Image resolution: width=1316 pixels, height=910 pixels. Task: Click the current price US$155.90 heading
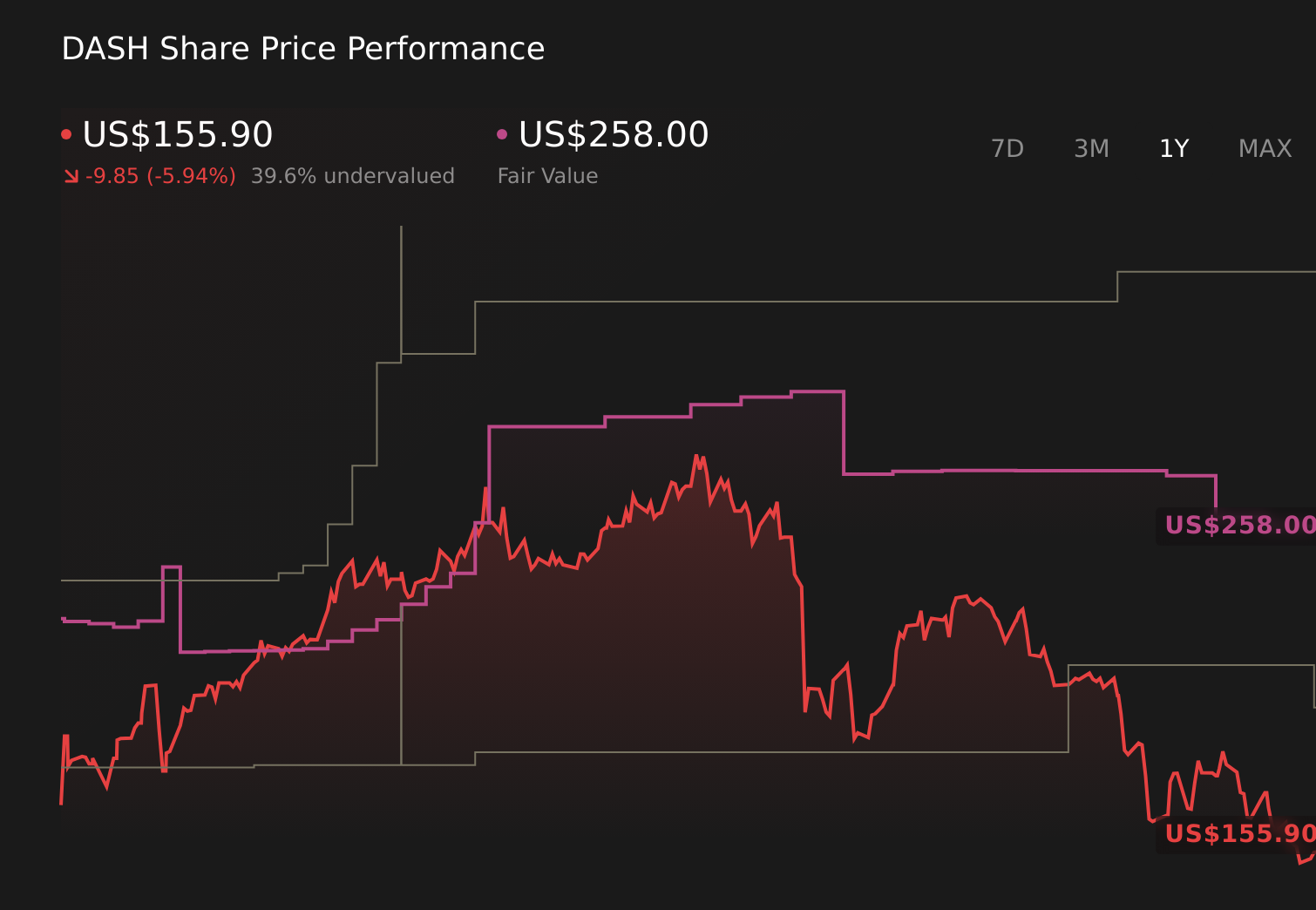[177, 134]
